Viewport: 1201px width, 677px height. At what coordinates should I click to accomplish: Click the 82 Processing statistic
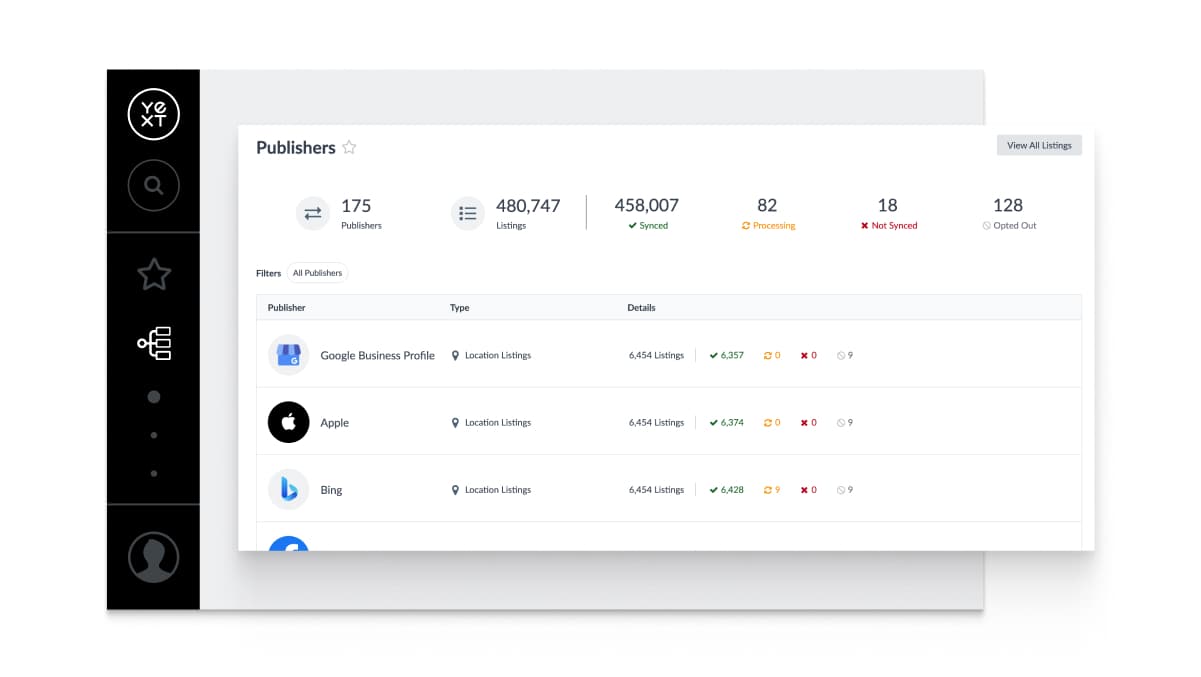point(767,213)
